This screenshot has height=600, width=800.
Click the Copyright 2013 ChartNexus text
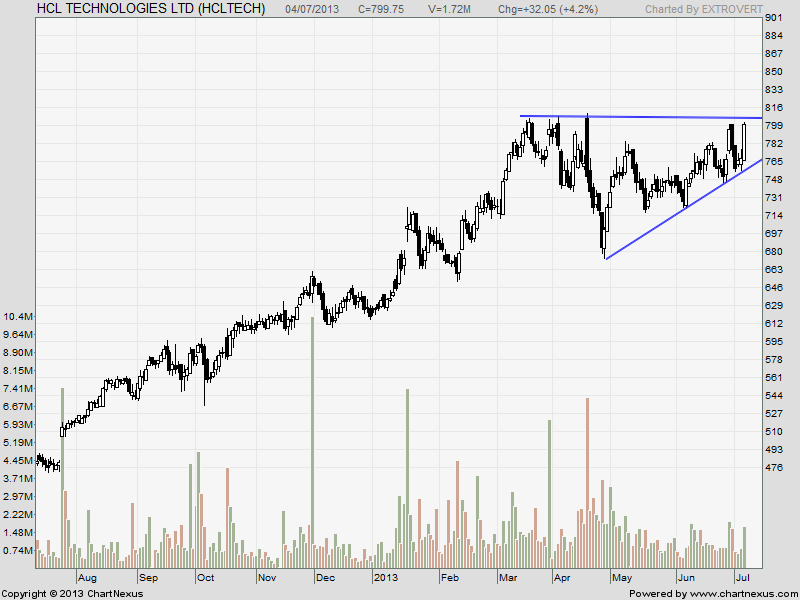pyautogui.click(x=72, y=594)
